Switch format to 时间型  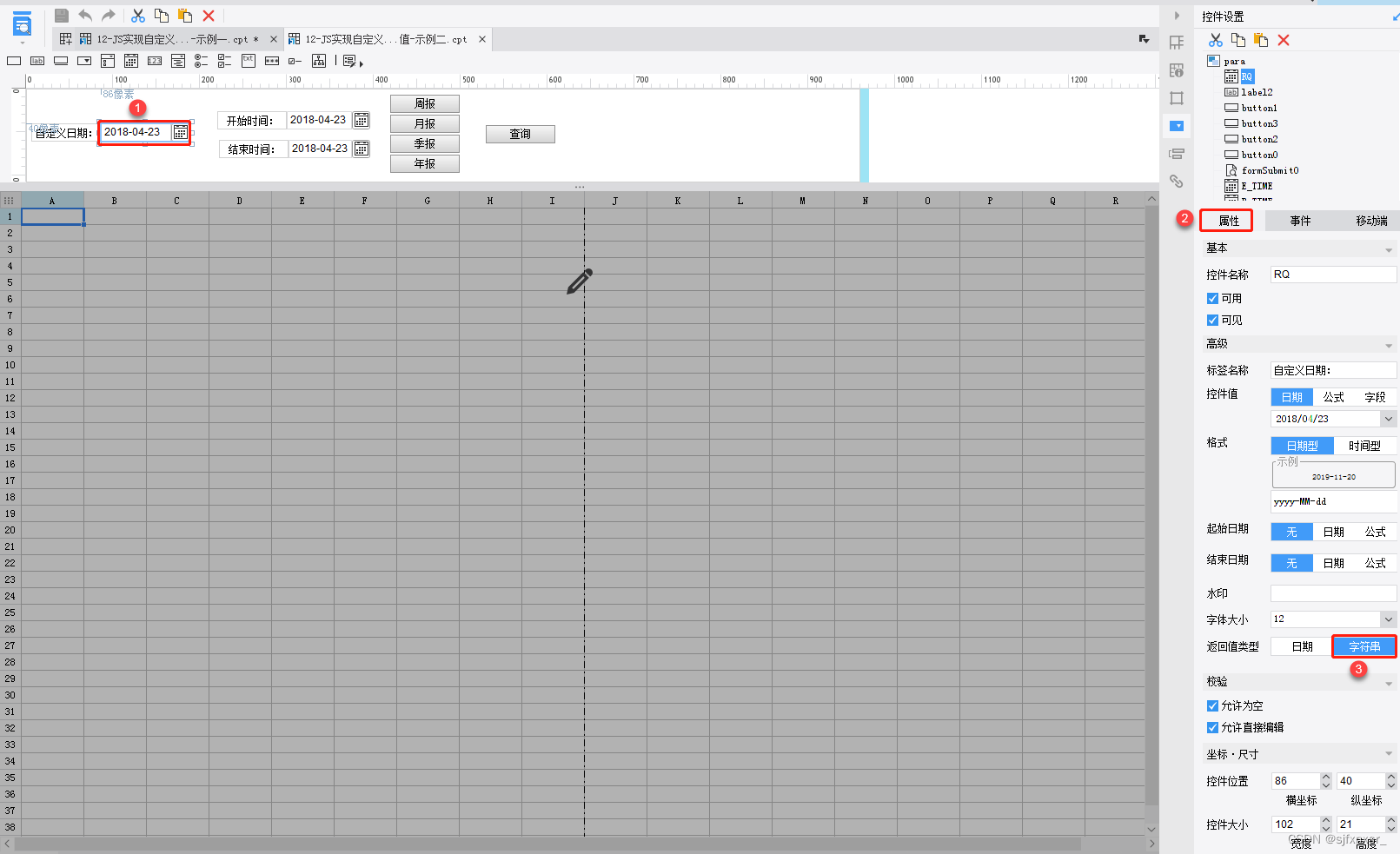click(x=1364, y=446)
